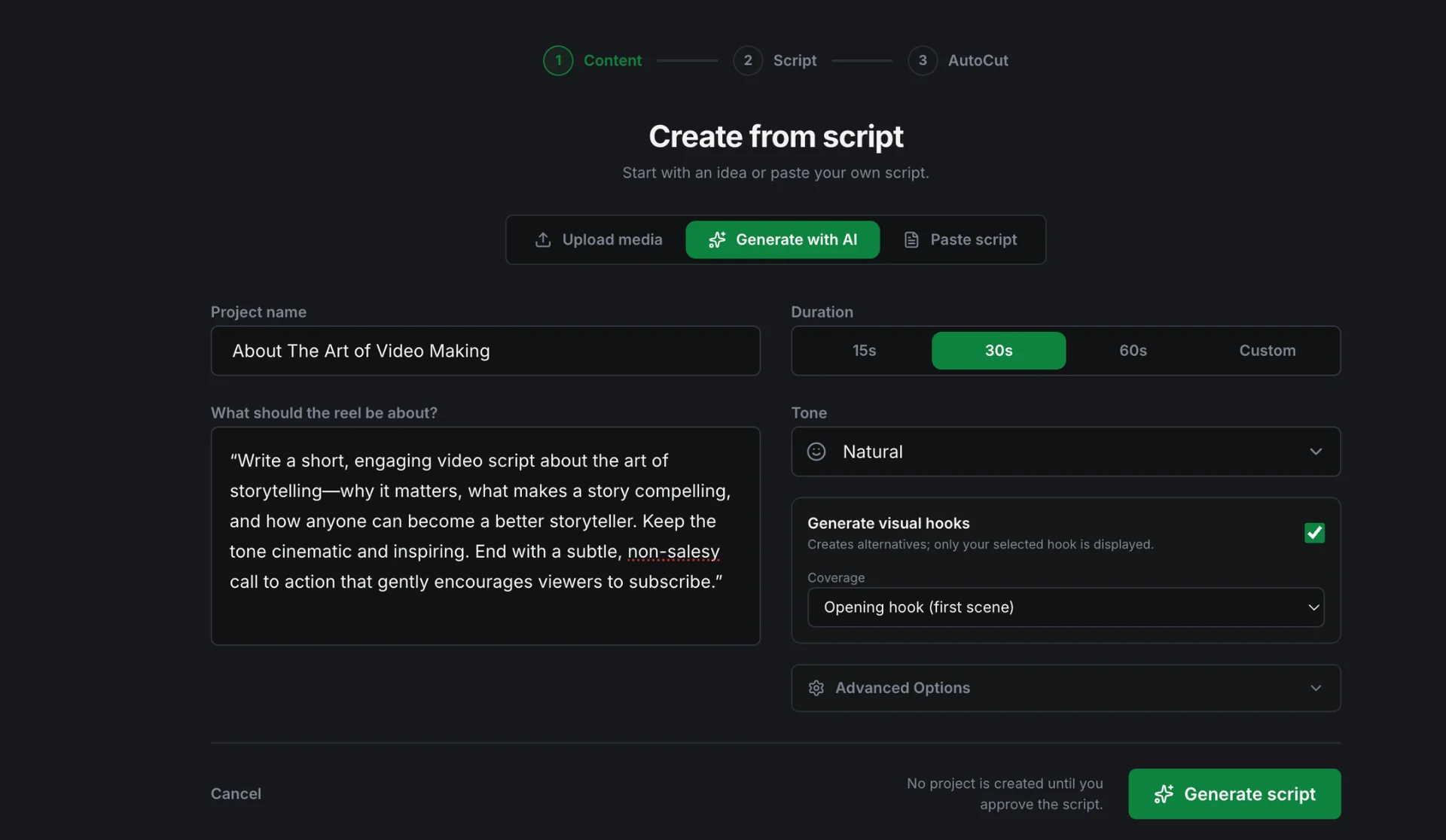Click the Project name input field
This screenshot has width=1446, height=840.
(486, 351)
